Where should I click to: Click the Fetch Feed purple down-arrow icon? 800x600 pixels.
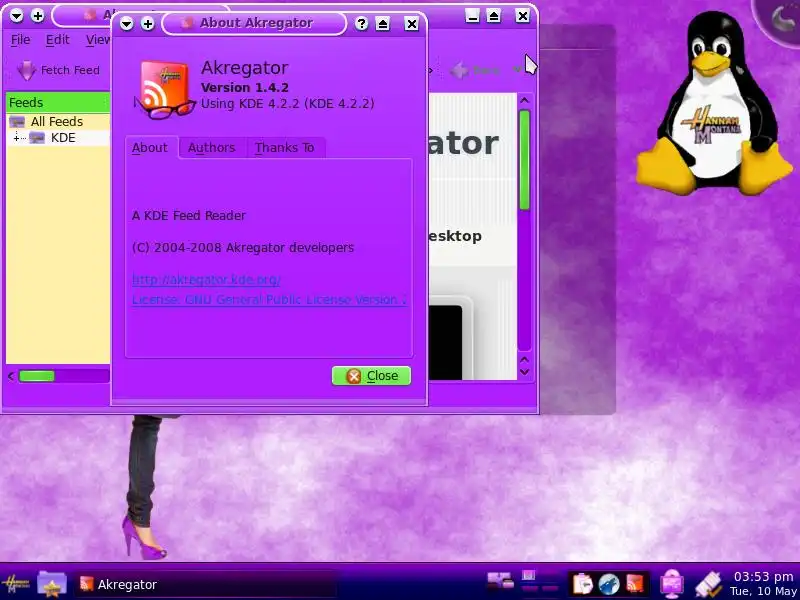[26, 71]
